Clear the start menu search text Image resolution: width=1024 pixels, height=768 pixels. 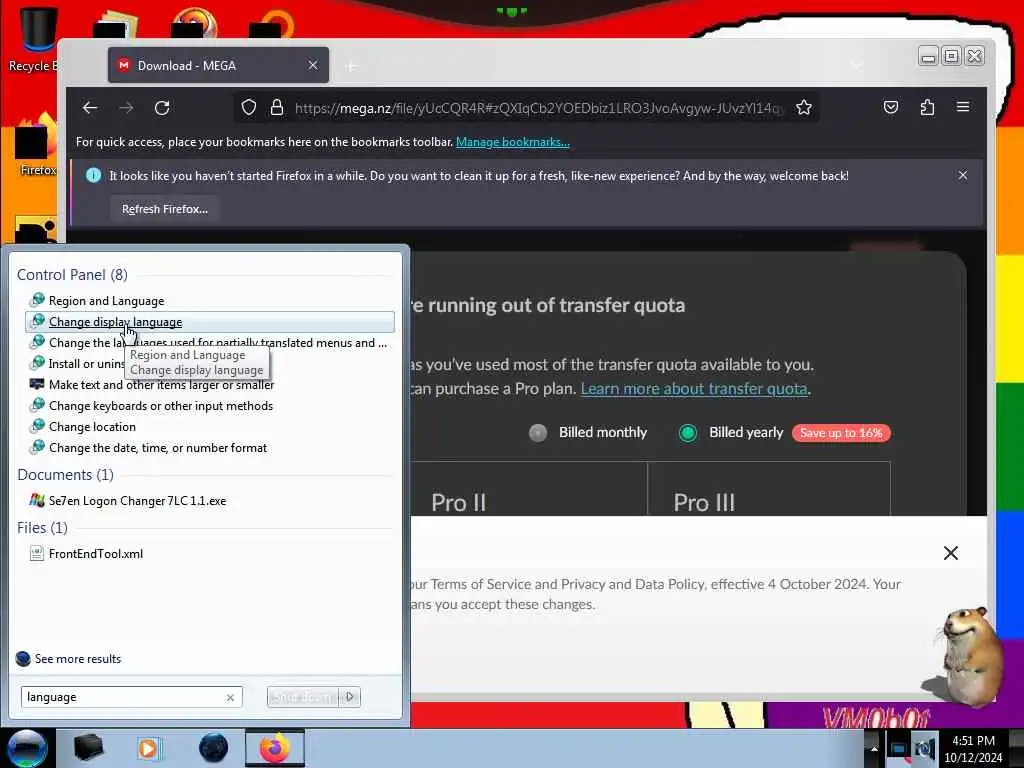(230, 697)
